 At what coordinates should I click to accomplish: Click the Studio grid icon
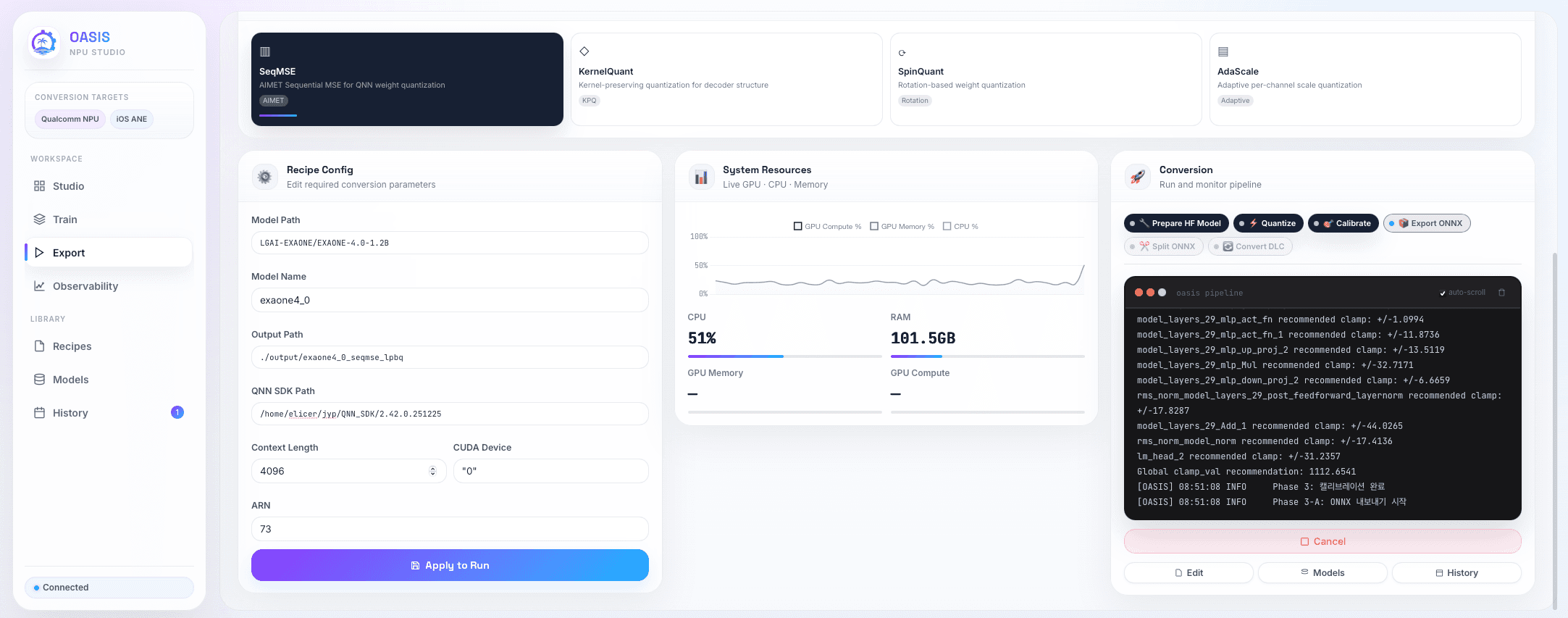pos(39,186)
